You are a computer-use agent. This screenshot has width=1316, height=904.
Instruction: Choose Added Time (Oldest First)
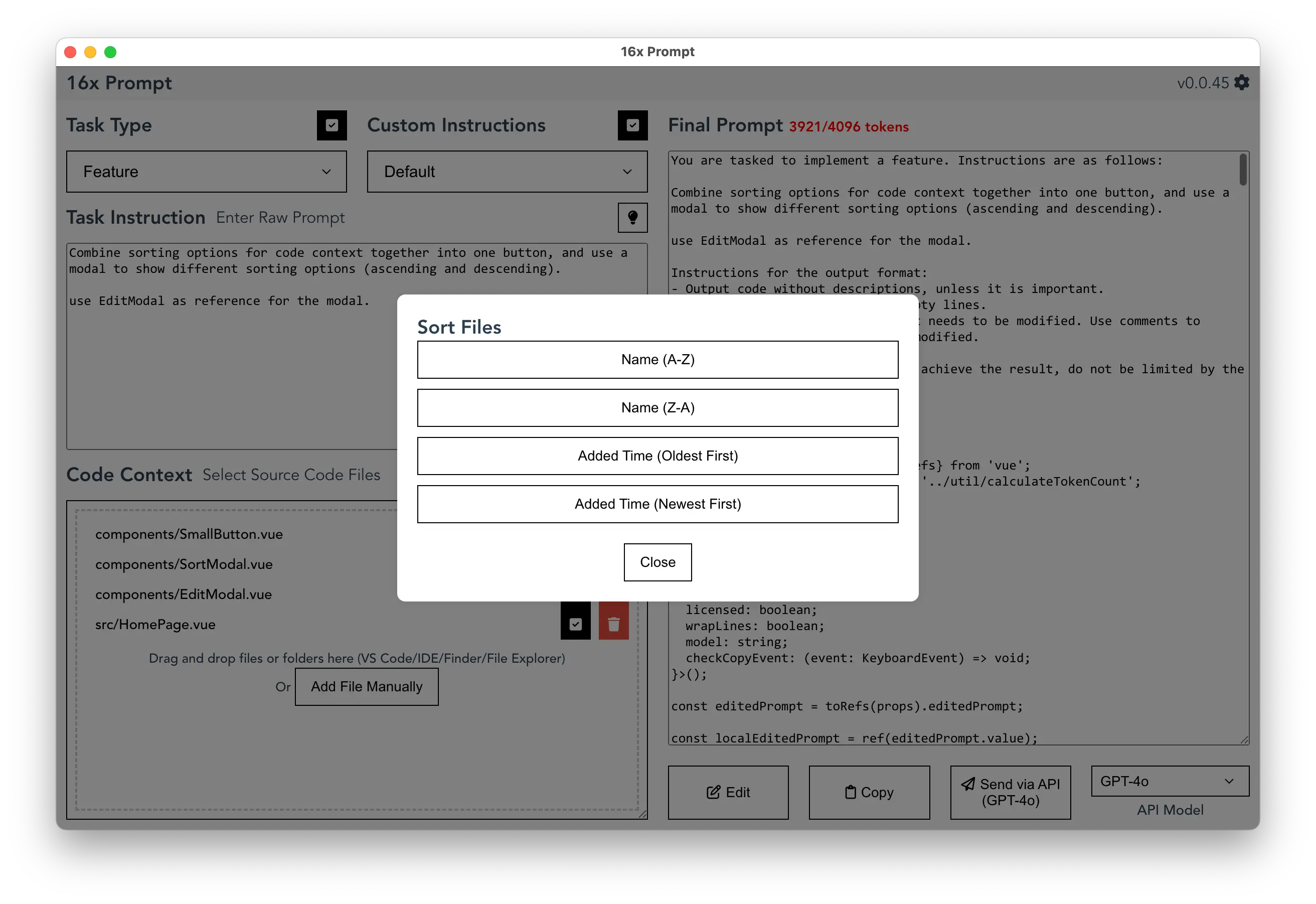[x=658, y=456]
